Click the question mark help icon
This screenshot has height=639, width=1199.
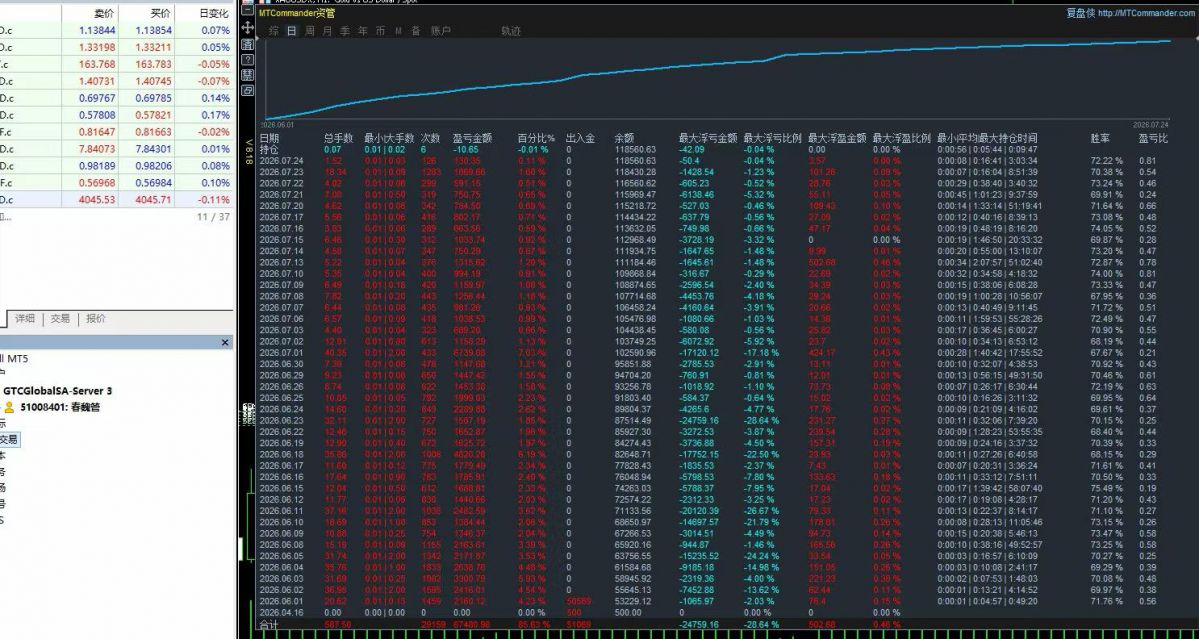(248, 60)
